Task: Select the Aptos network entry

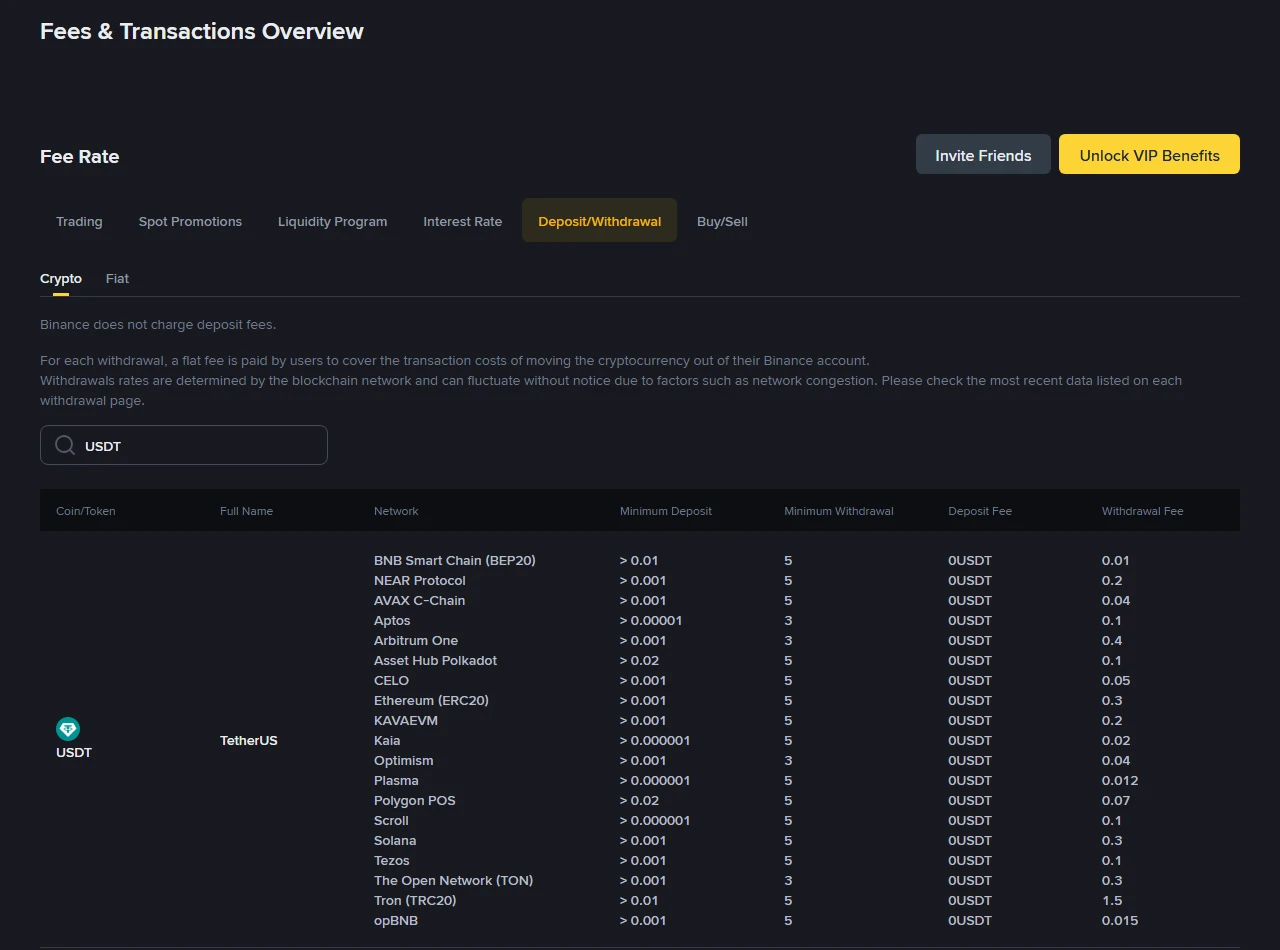Action: 392,621
